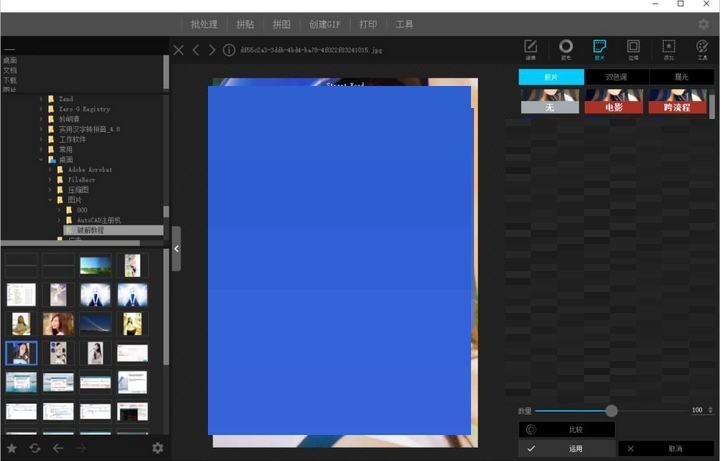The image size is (723, 461).
Task: Expand the 工作软件 folder
Action: (41, 139)
